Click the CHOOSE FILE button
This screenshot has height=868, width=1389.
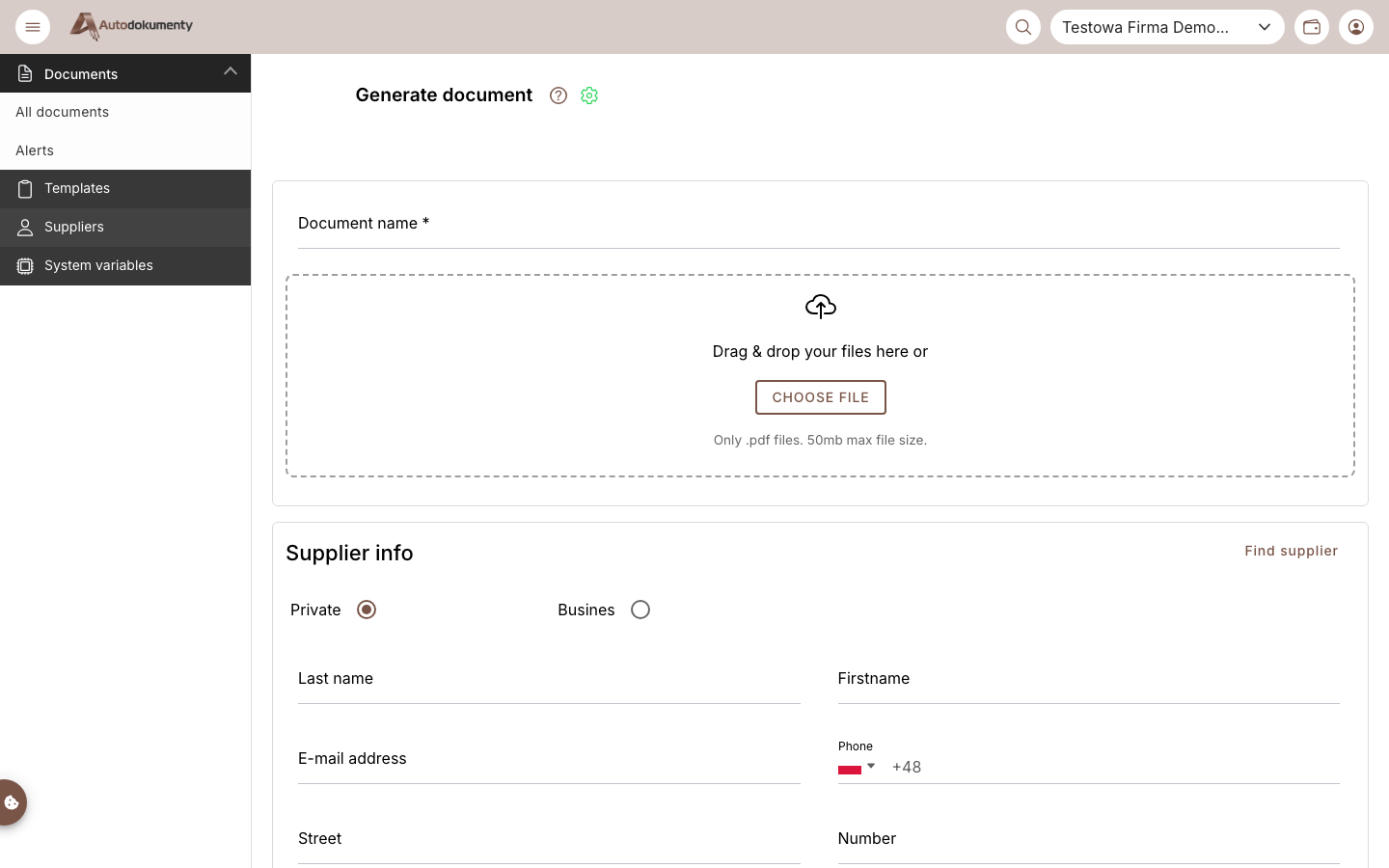click(x=821, y=397)
